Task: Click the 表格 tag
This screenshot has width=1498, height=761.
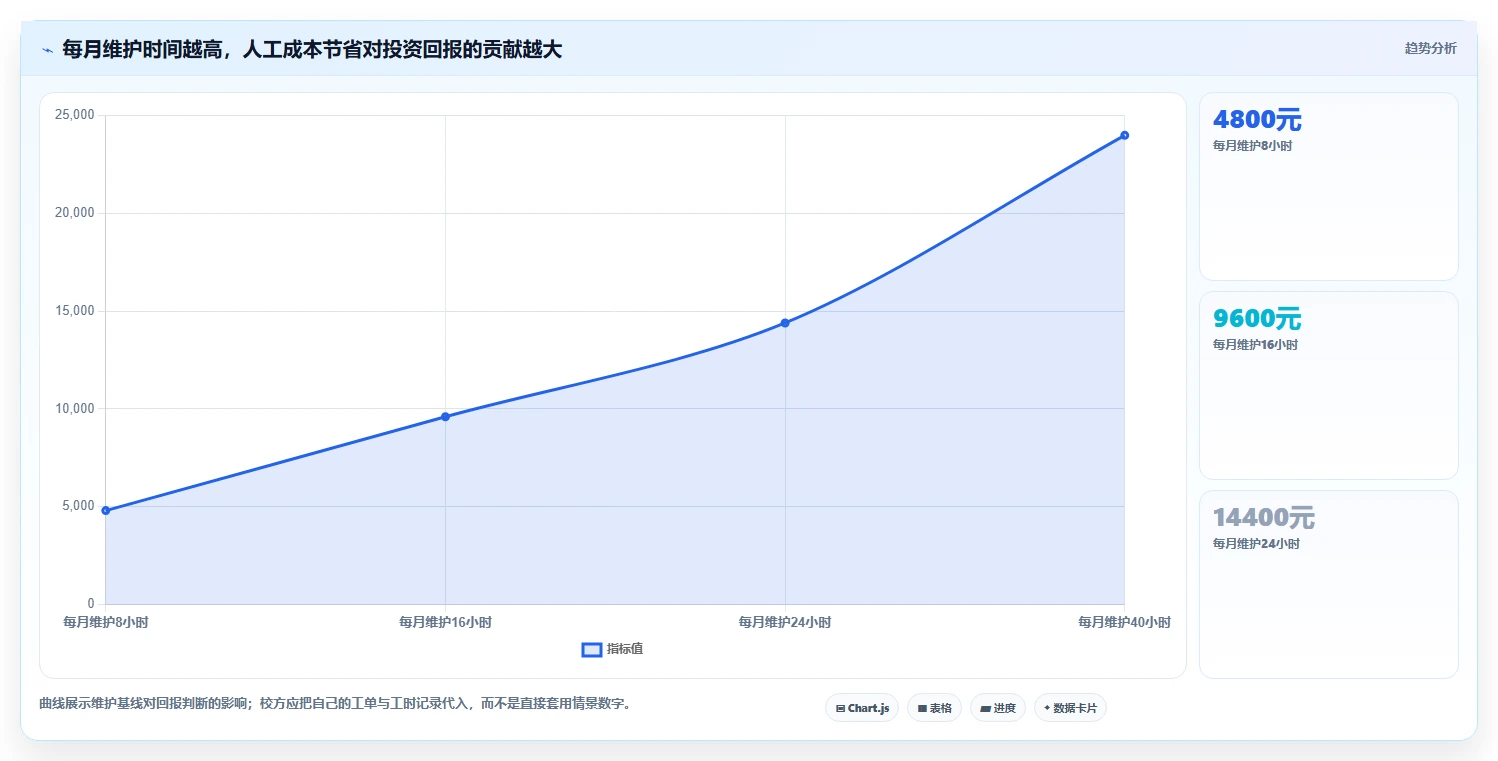Action: click(934, 708)
